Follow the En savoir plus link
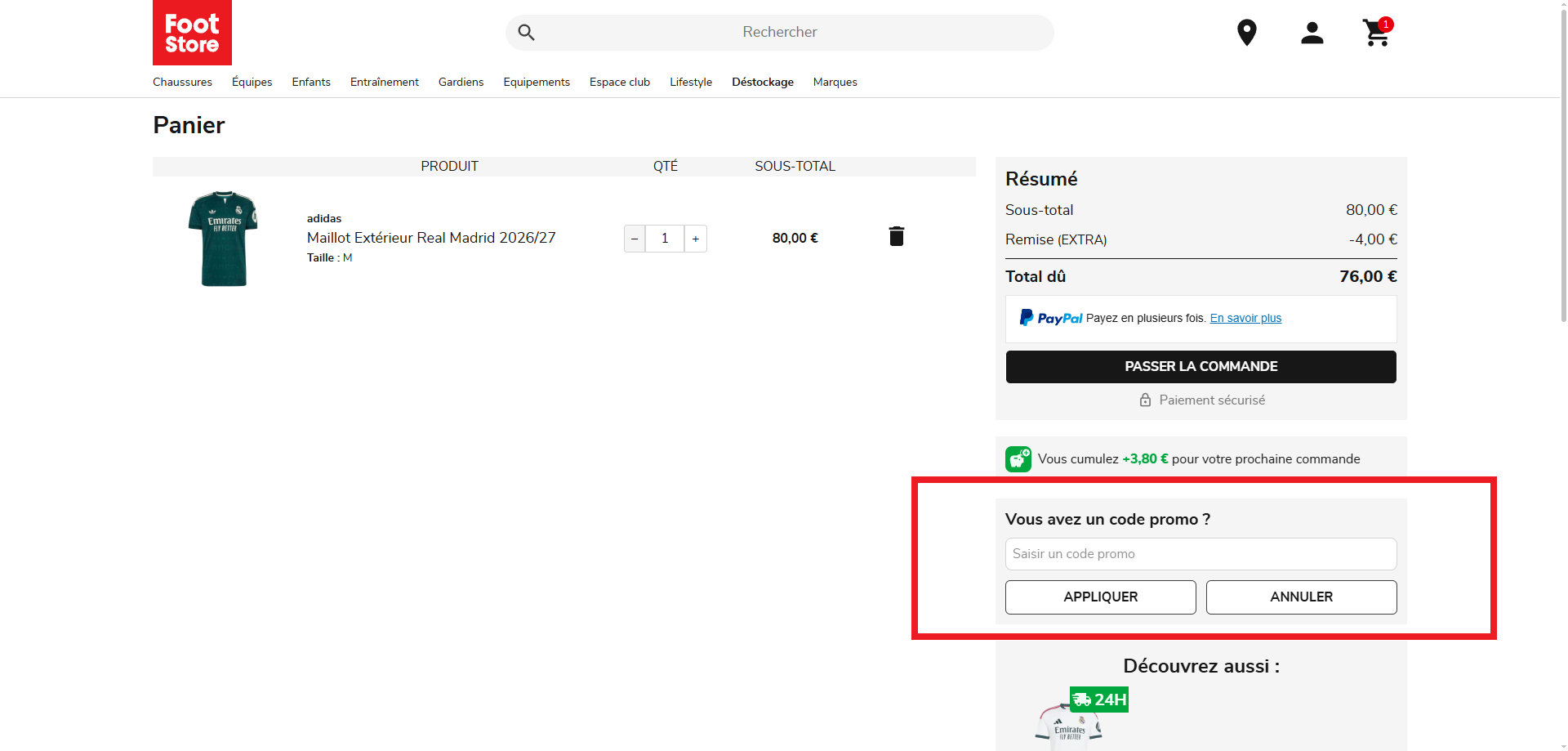Viewport: 1568px width, 751px height. click(x=1245, y=318)
